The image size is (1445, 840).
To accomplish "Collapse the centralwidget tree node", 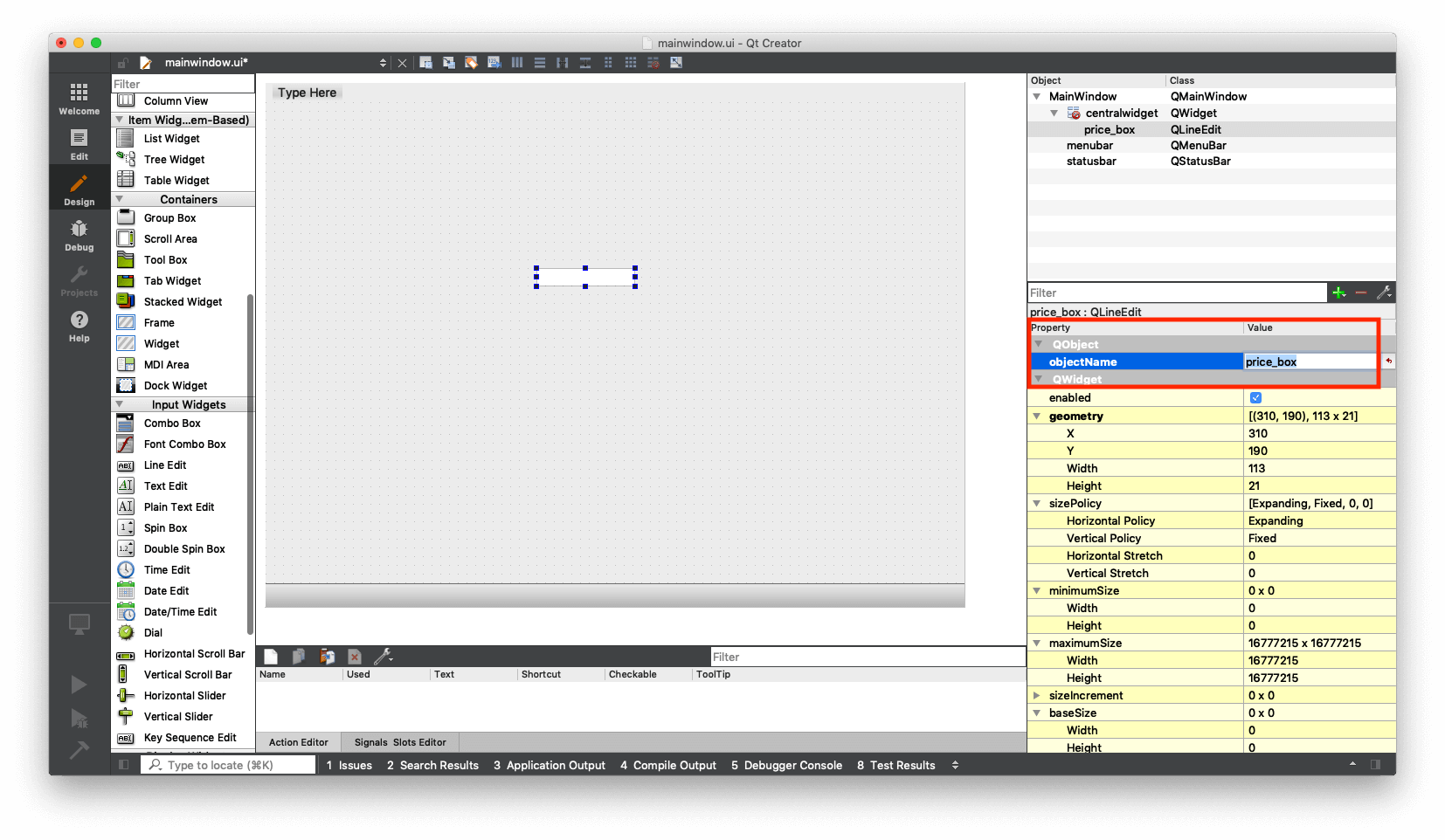I will [x=1054, y=114].
